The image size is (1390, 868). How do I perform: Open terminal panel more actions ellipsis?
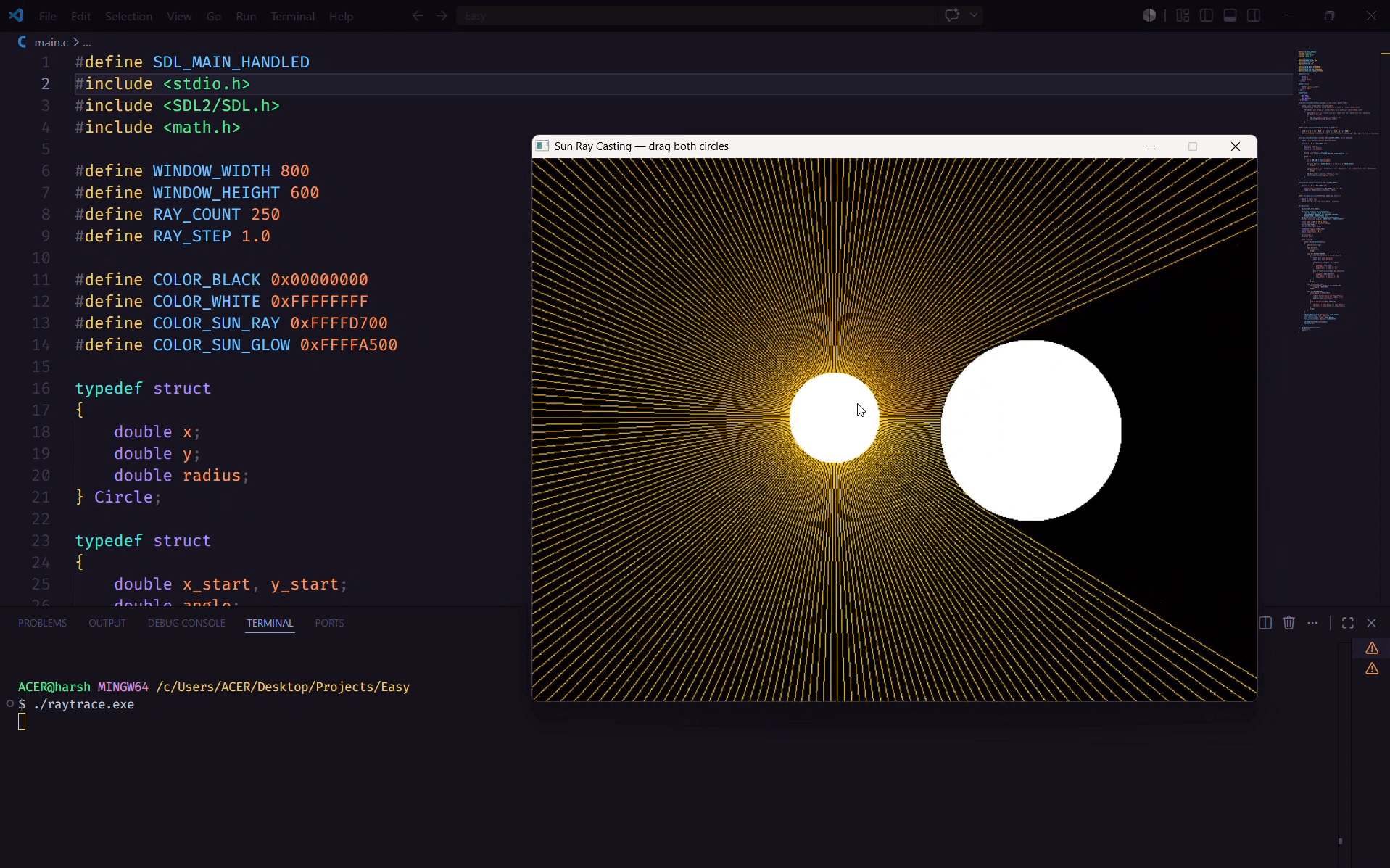(1312, 623)
